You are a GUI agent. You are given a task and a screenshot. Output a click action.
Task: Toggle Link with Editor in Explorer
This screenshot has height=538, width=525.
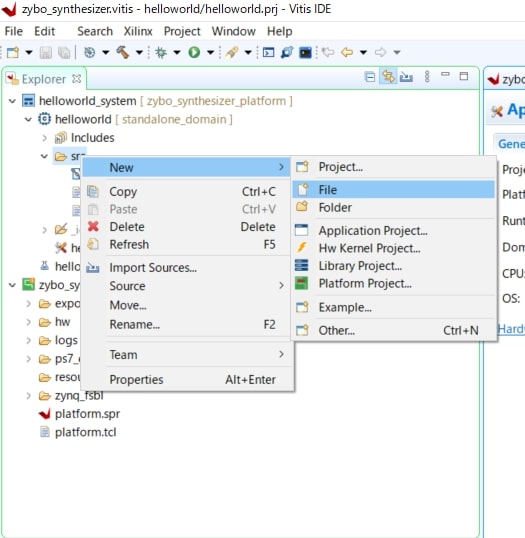[388, 77]
